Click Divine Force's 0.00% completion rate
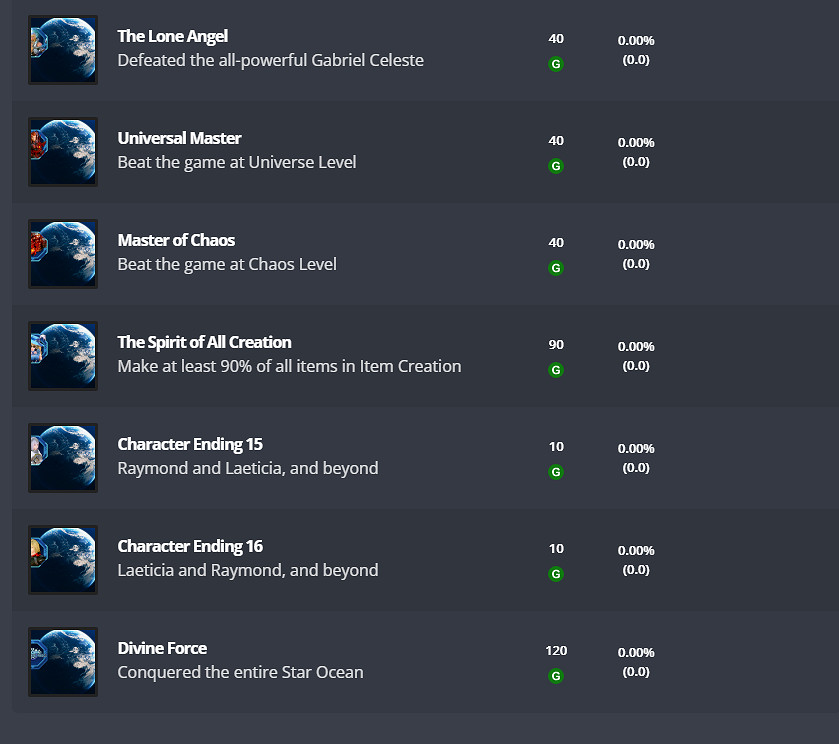 pyautogui.click(x=636, y=652)
